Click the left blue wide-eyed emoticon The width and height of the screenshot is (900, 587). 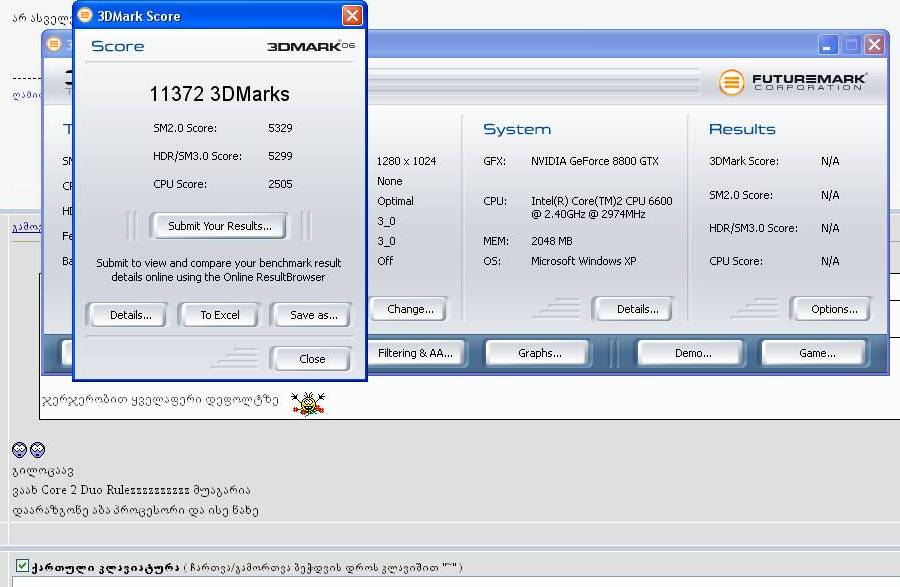[20, 449]
